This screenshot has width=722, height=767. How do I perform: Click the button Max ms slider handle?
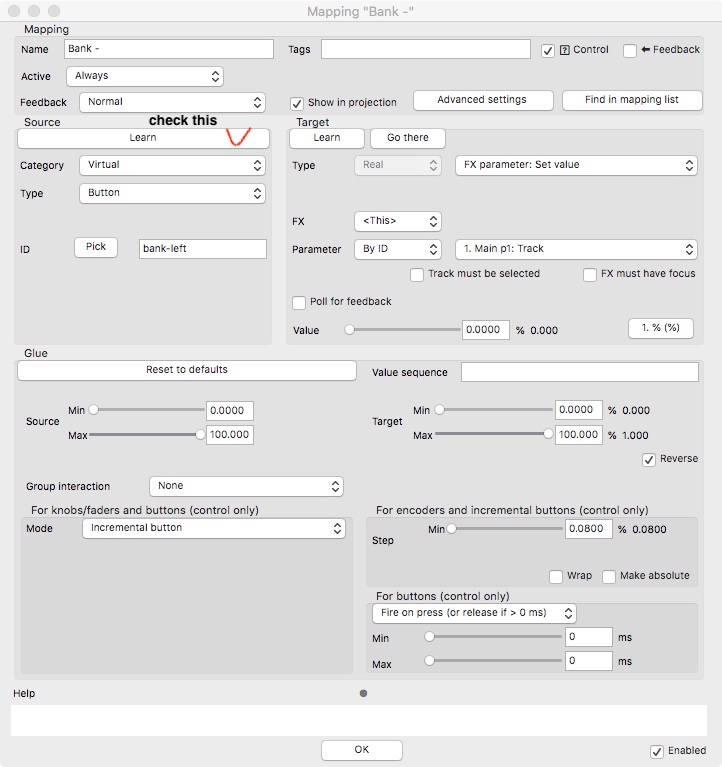pyautogui.click(x=429, y=661)
